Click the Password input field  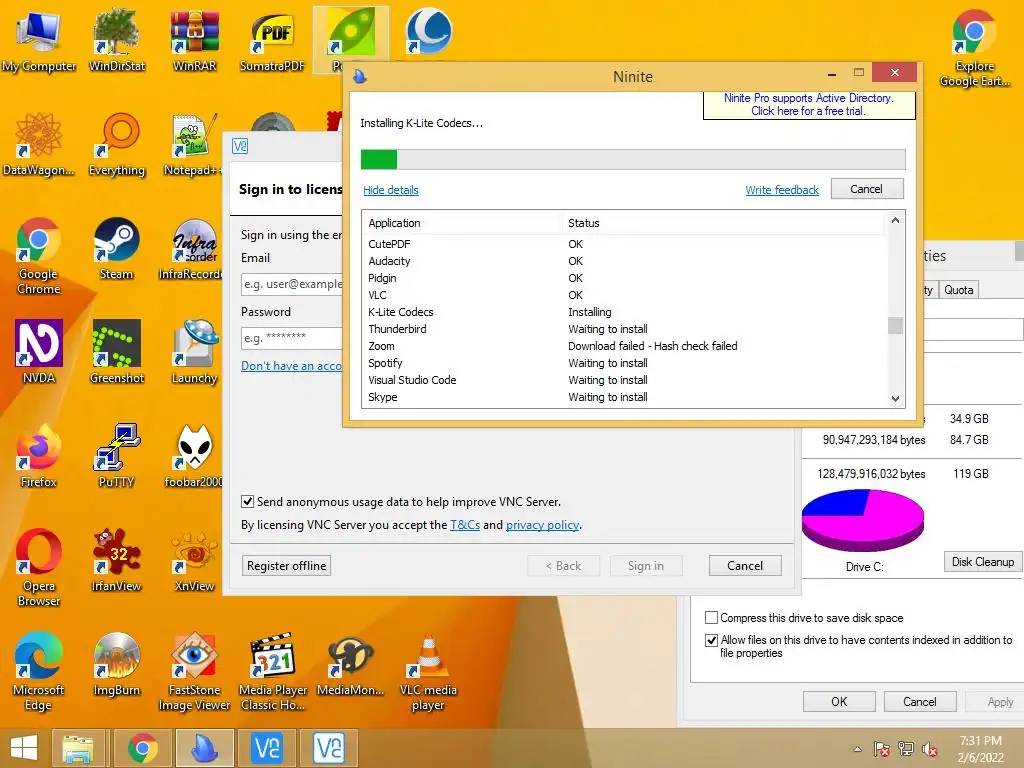(x=292, y=338)
